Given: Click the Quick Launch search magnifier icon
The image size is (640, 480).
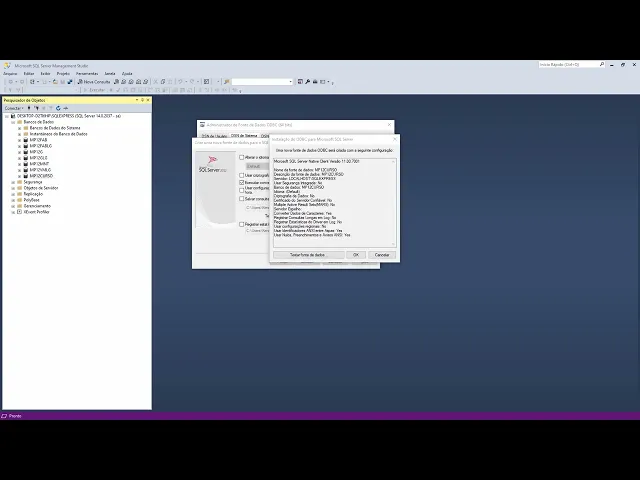Looking at the screenshot, I should (602, 64).
